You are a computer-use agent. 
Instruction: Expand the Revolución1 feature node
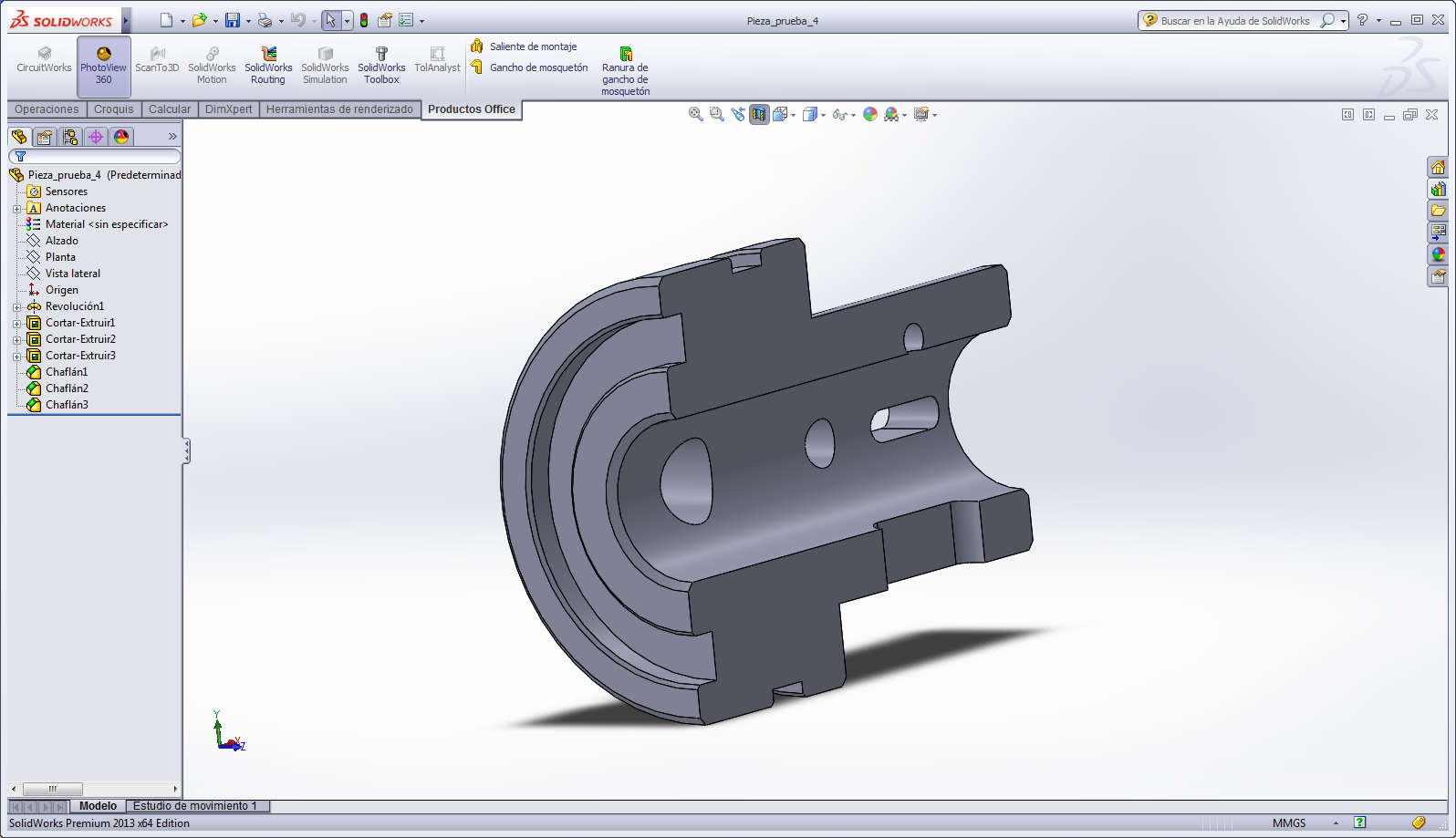click(x=16, y=307)
